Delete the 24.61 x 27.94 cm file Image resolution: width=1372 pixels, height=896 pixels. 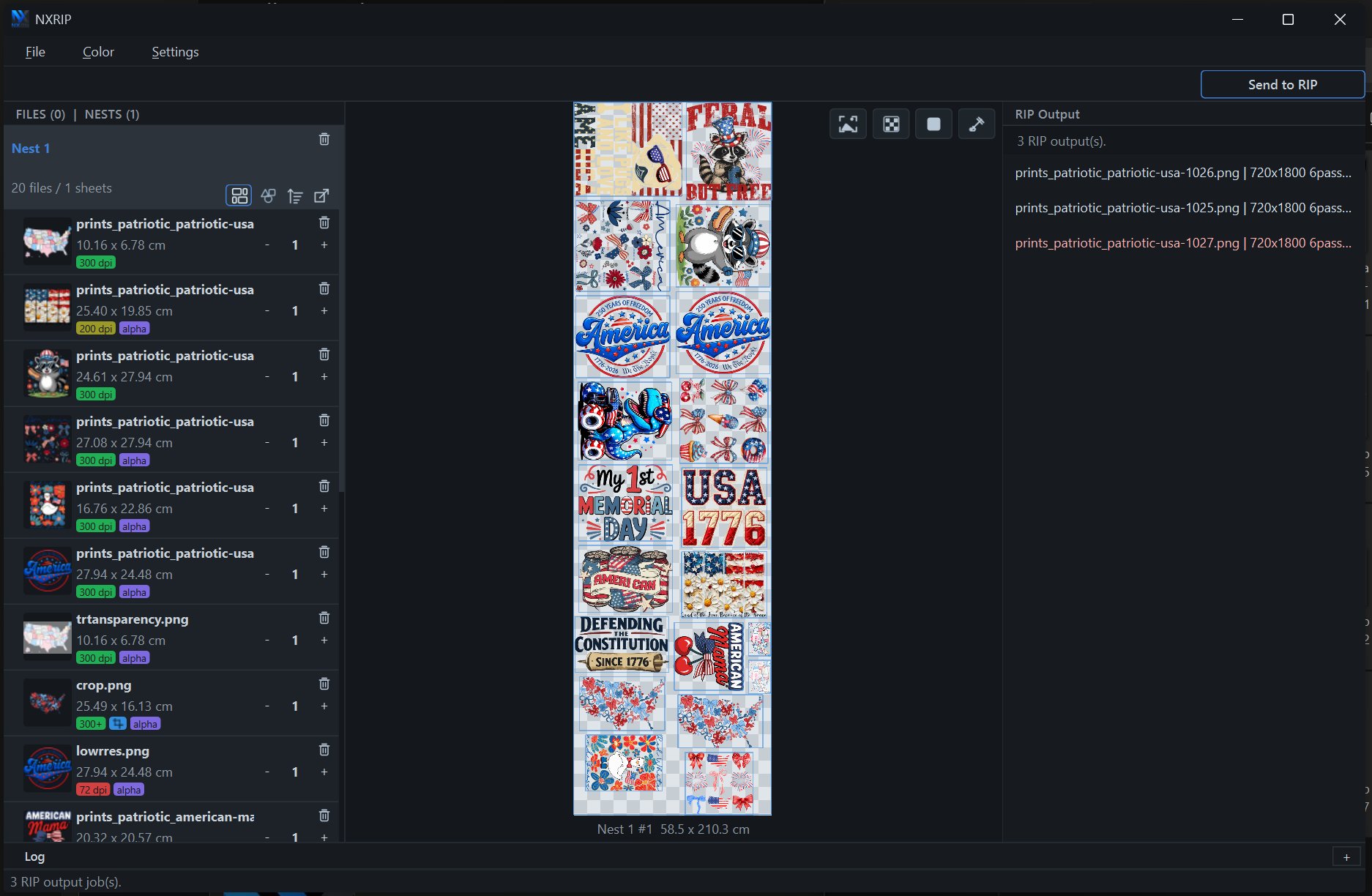click(324, 354)
